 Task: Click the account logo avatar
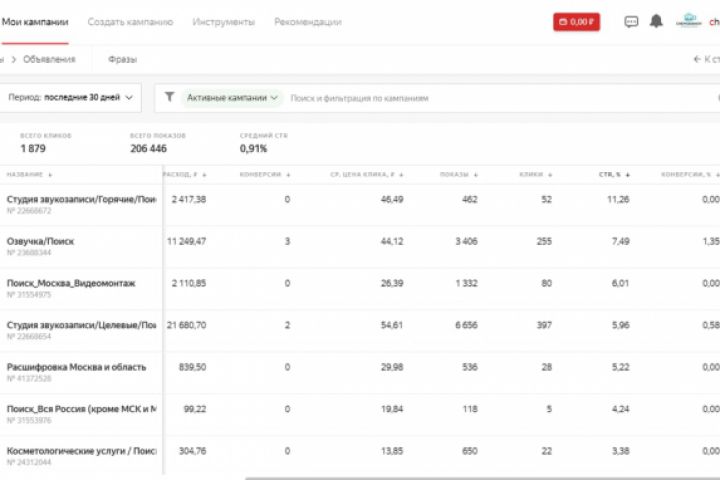pos(688,21)
